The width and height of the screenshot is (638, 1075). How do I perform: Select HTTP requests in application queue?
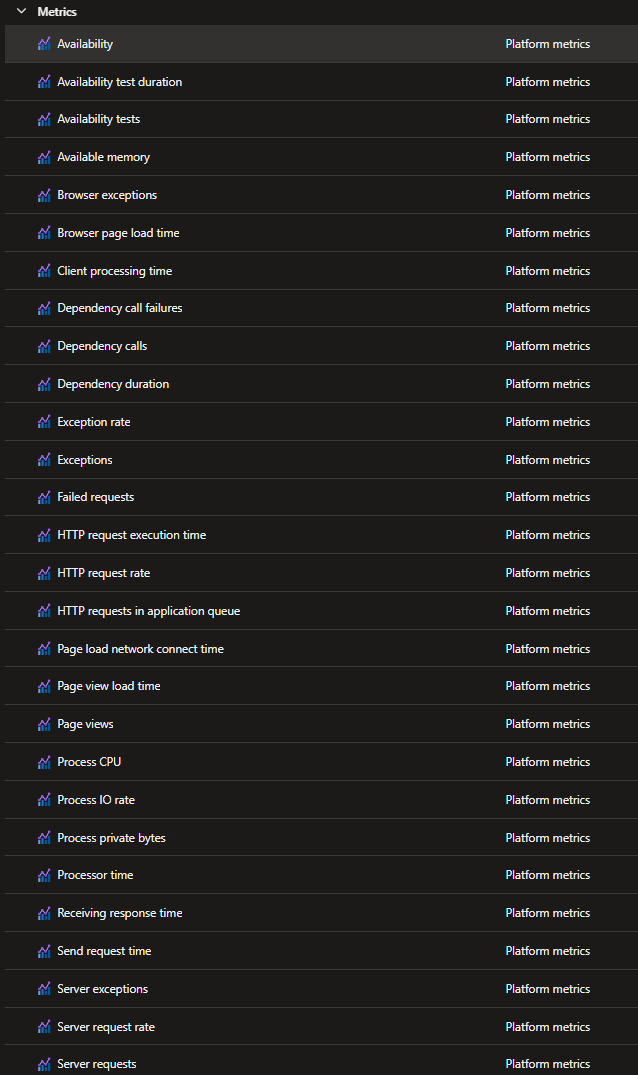148,611
